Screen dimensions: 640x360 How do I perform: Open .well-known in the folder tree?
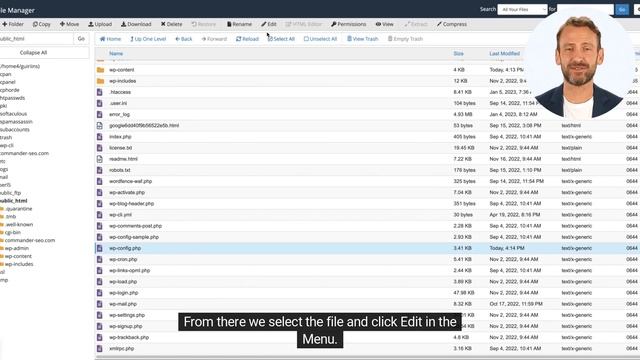tap(19, 224)
